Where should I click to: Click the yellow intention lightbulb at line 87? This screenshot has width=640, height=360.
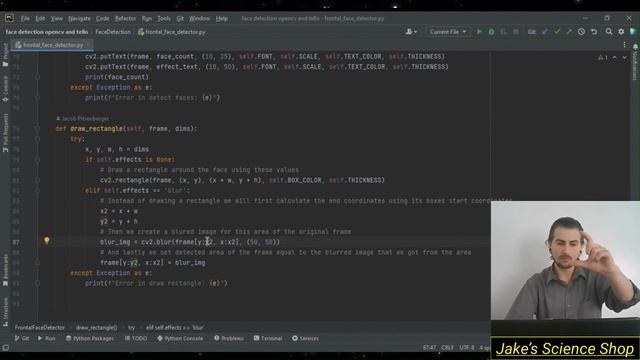[47, 241]
